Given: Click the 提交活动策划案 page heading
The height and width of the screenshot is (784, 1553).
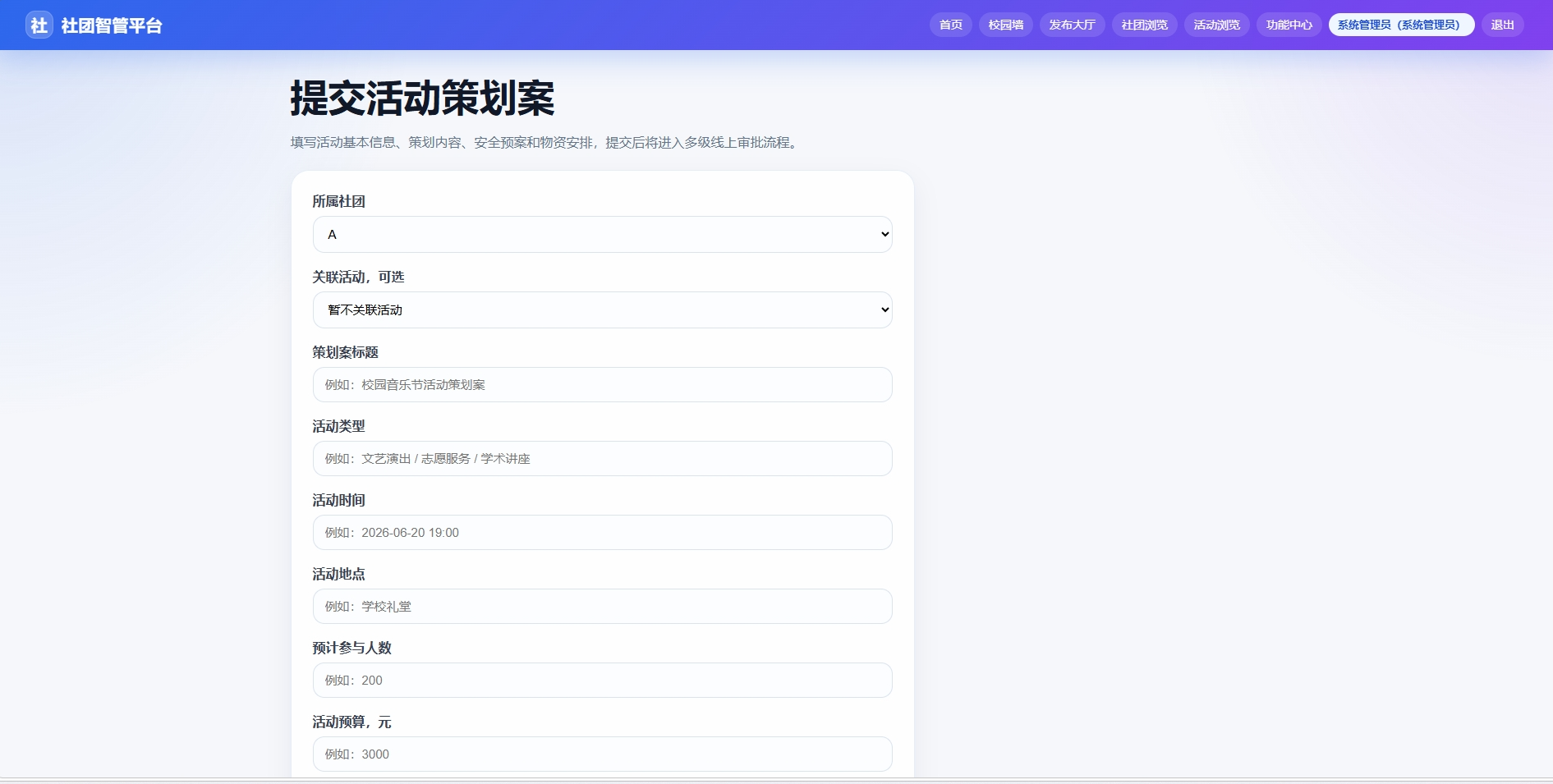Looking at the screenshot, I should pyautogui.click(x=423, y=99).
